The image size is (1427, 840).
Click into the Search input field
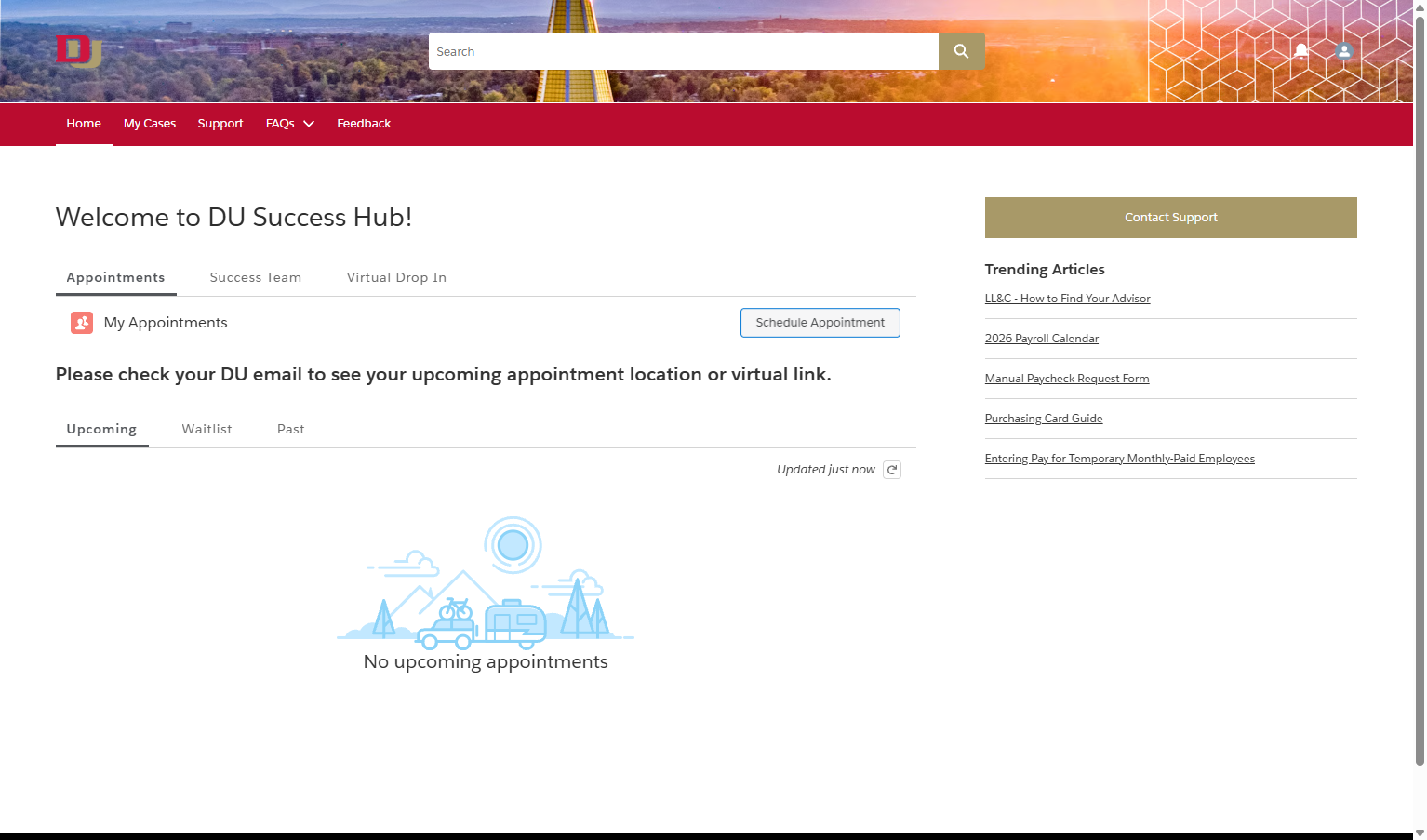(x=684, y=51)
